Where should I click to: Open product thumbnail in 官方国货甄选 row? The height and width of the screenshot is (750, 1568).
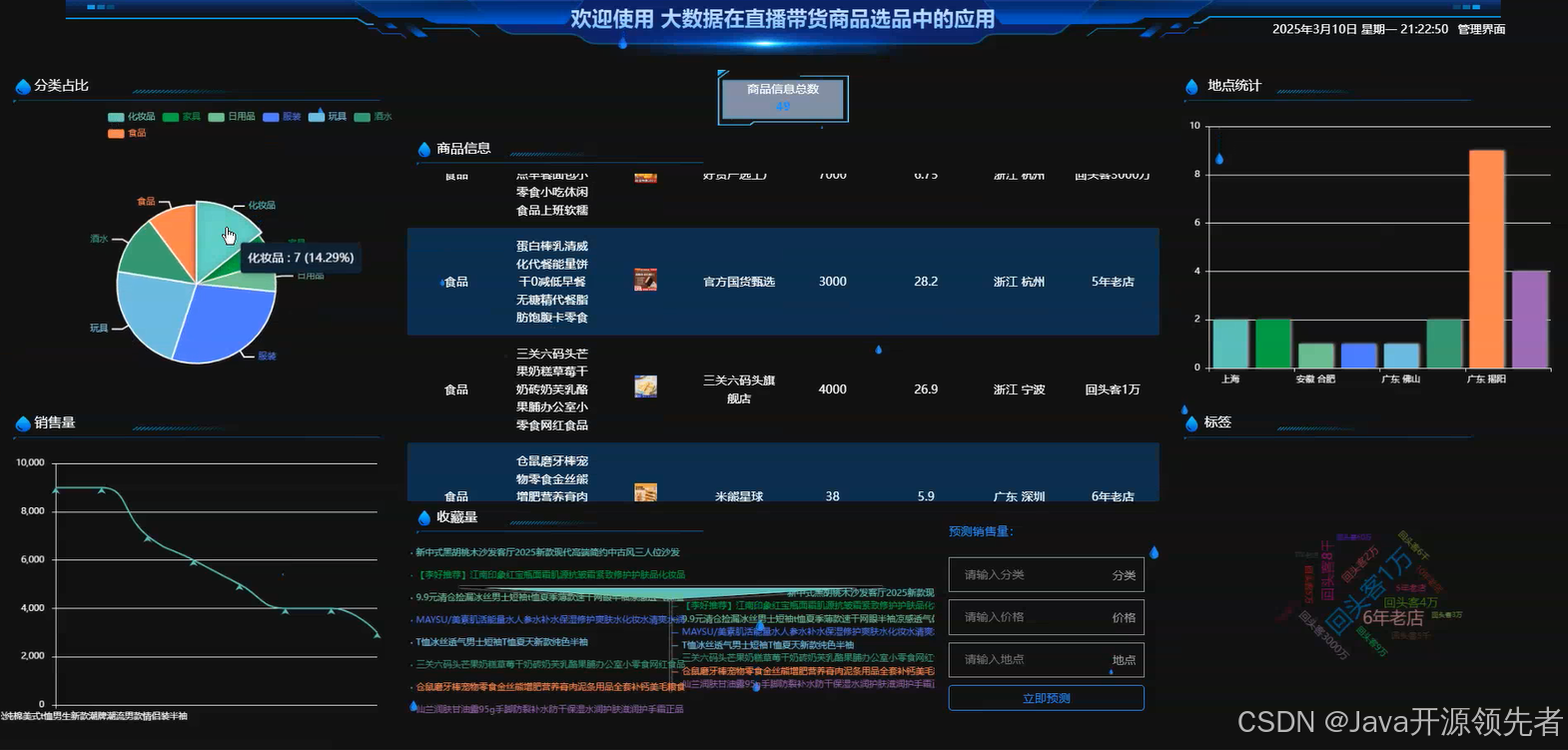pyautogui.click(x=645, y=280)
